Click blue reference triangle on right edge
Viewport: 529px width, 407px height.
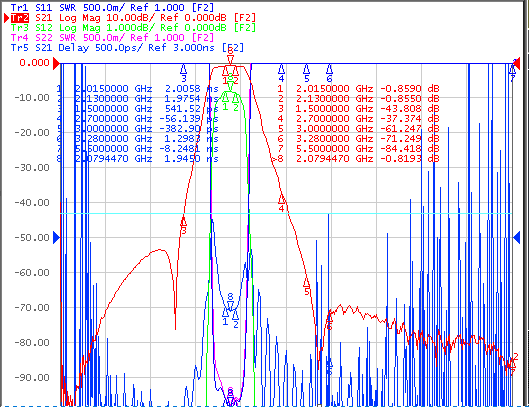(517, 238)
